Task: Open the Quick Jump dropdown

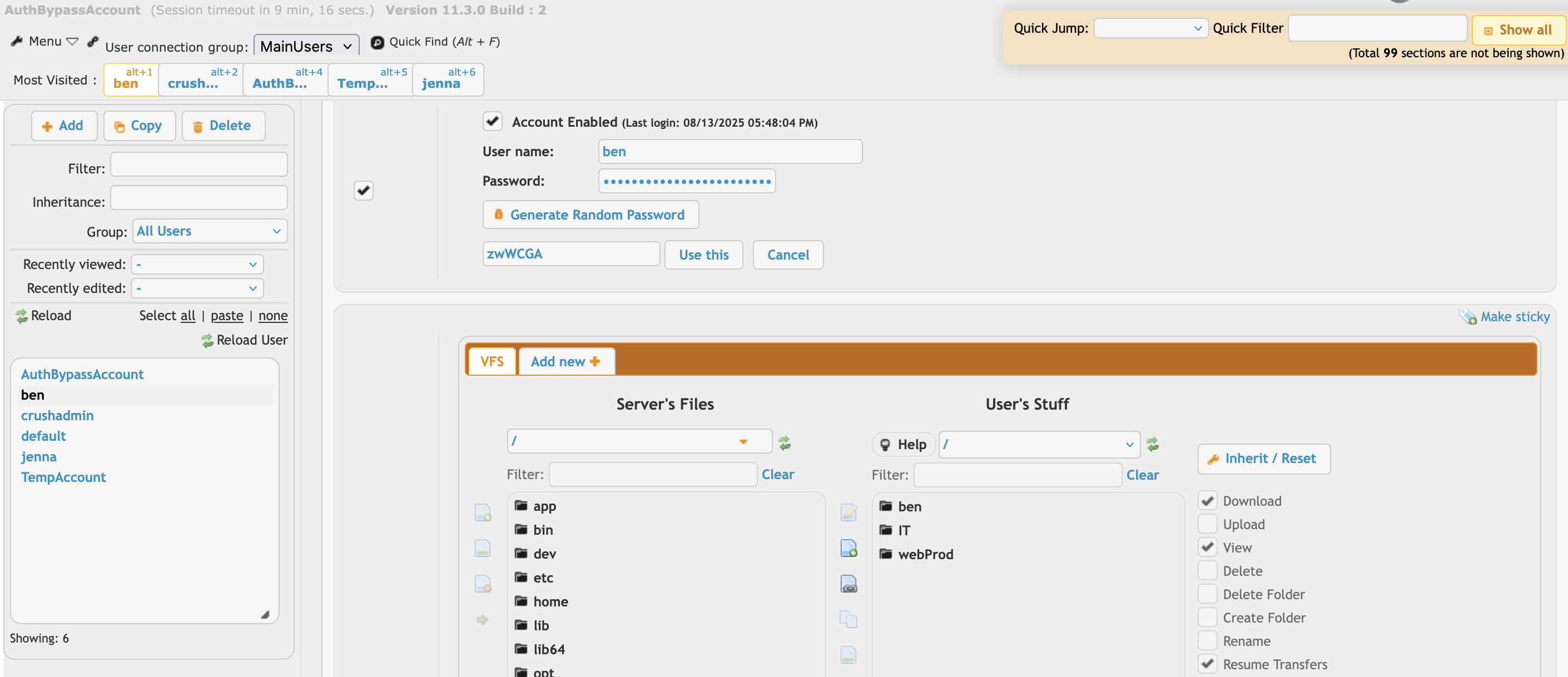Action: [x=1150, y=28]
